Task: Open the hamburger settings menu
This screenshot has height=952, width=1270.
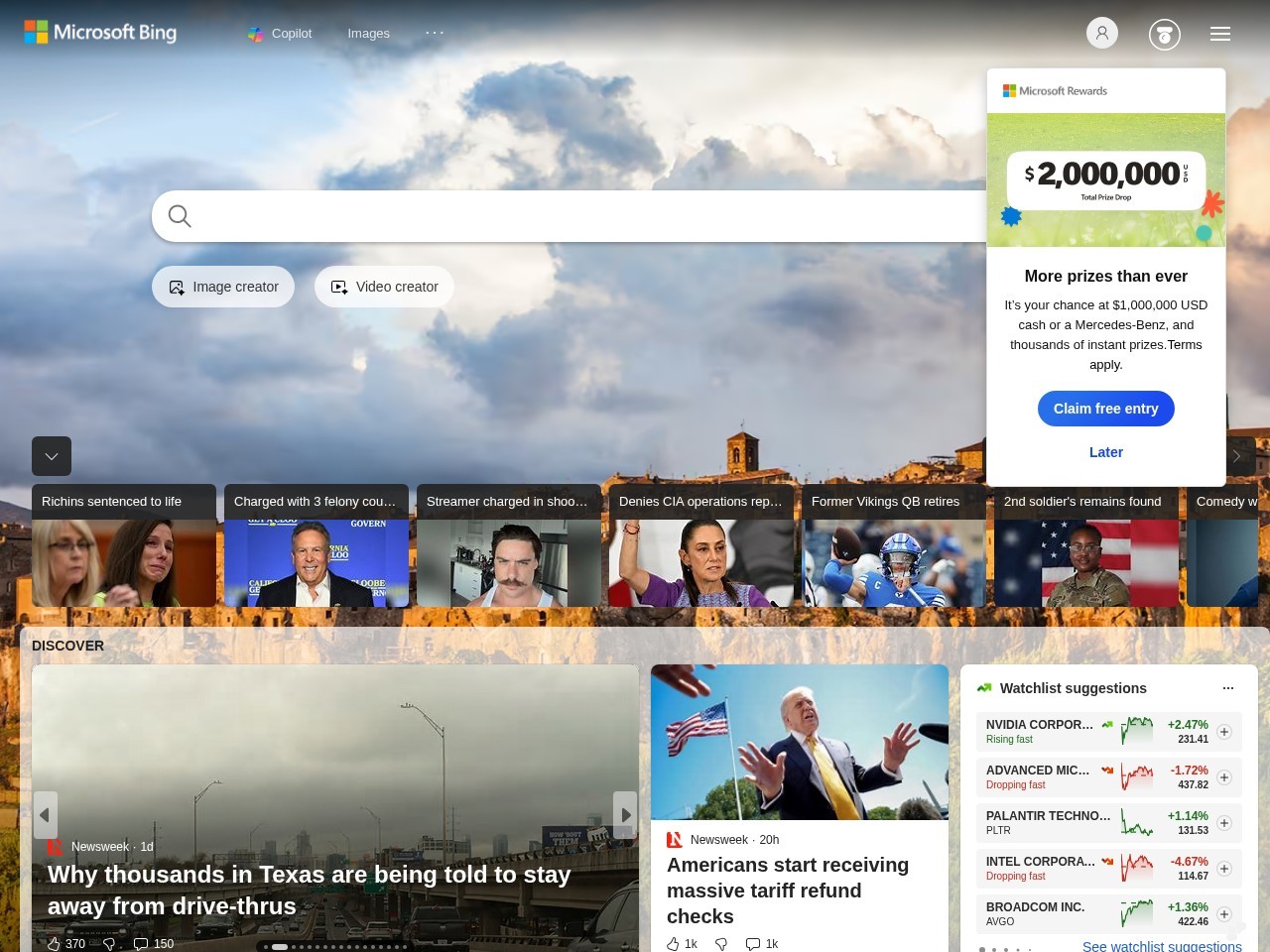Action: tap(1220, 34)
